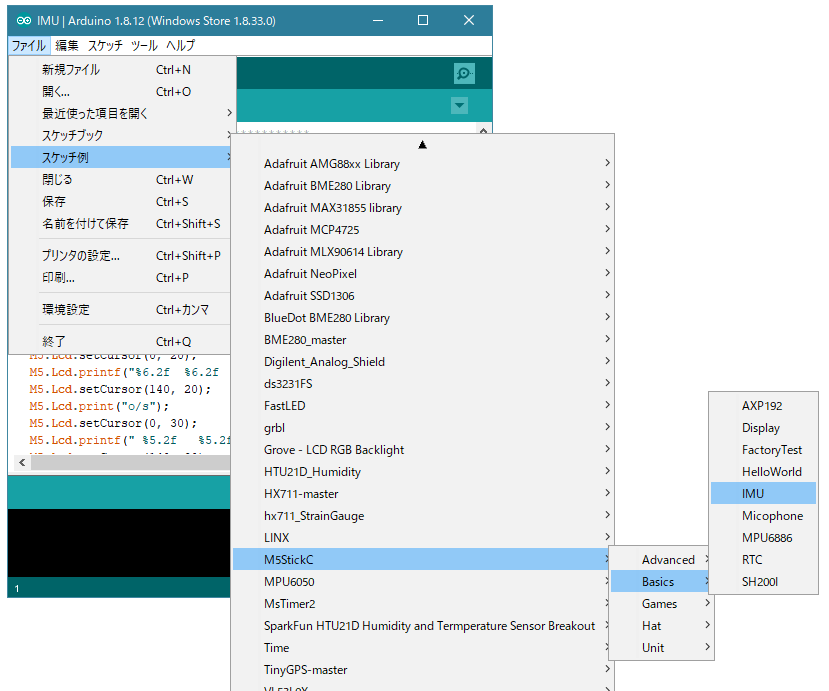Choose 閉じる from the file menu
829x691 pixels.
pos(121,180)
